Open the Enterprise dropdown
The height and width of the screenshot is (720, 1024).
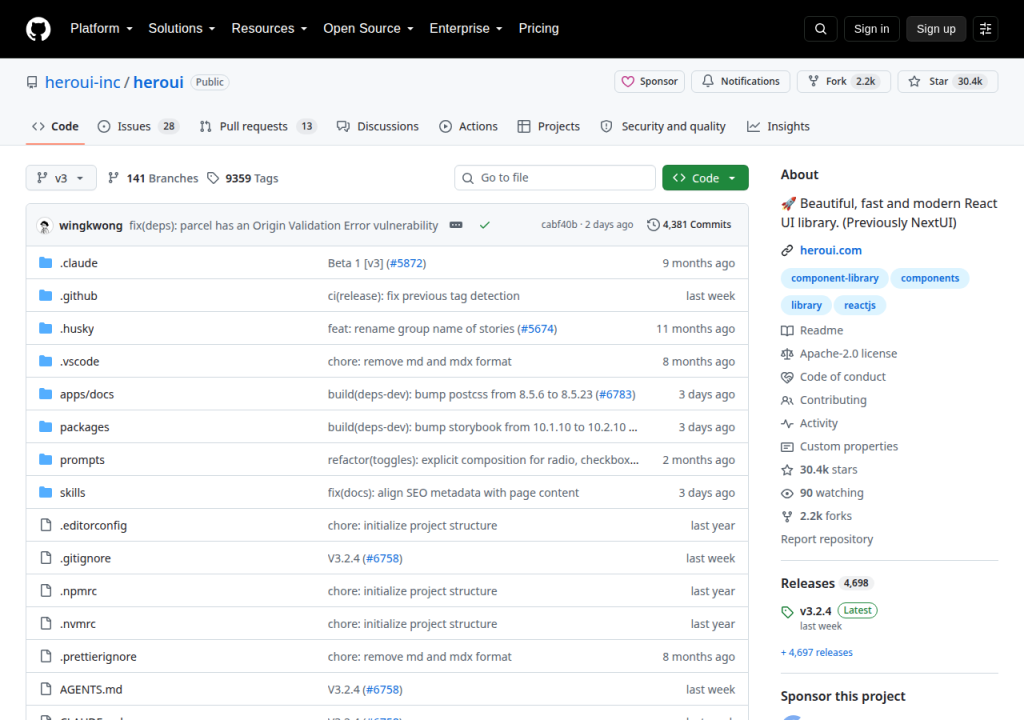click(x=466, y=29)
